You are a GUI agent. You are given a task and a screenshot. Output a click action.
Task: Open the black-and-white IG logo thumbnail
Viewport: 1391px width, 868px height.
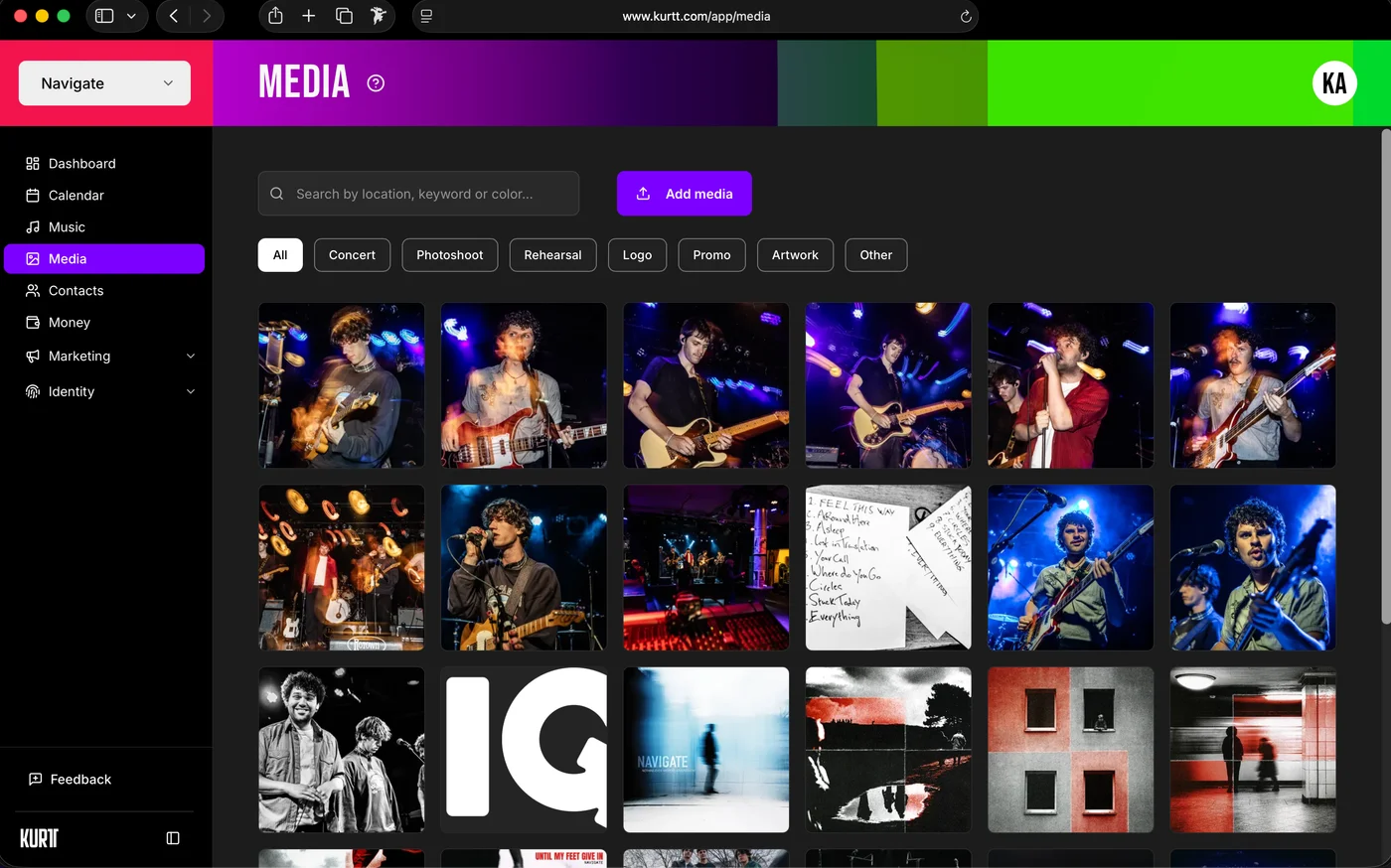(524, 750)
